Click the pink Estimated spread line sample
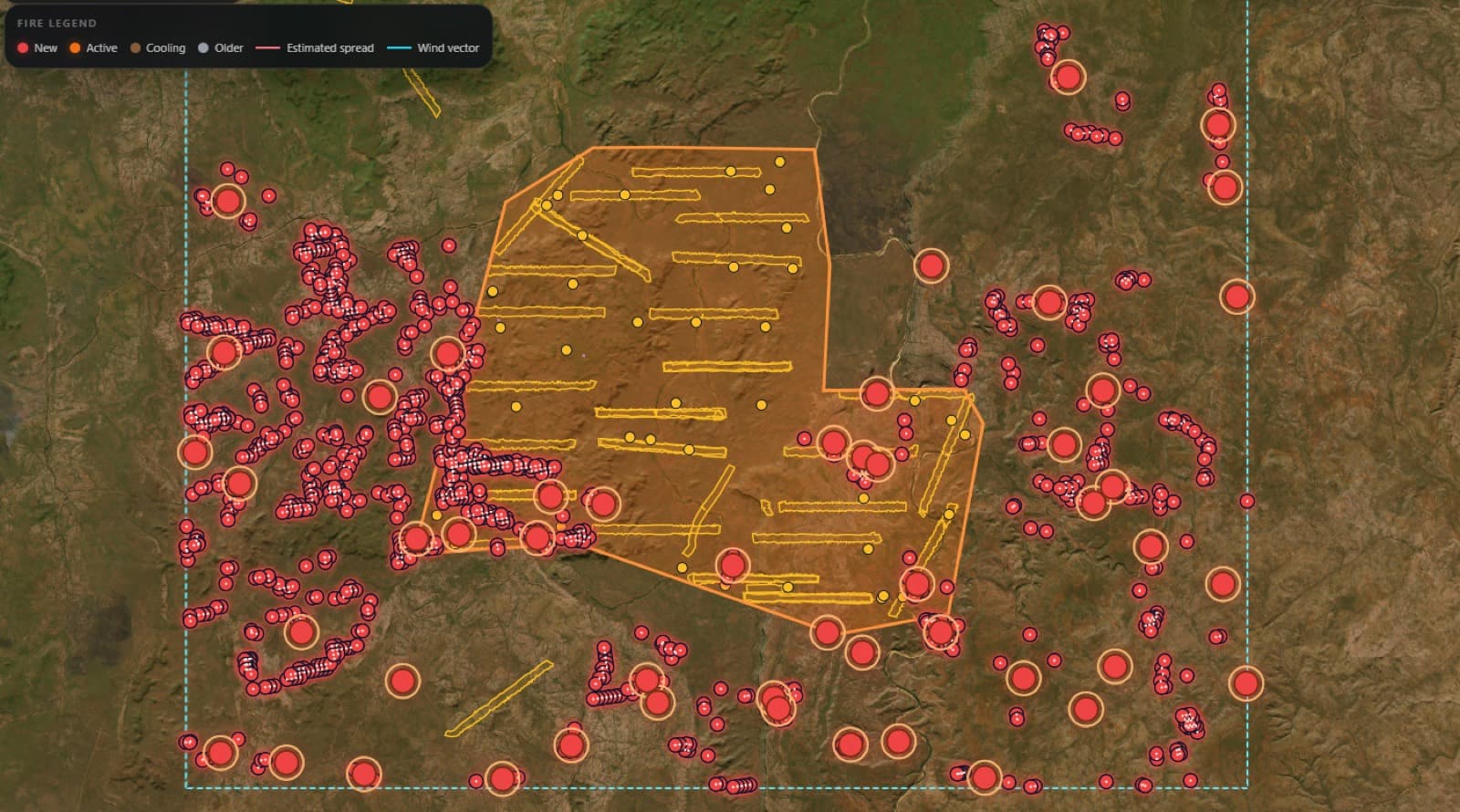Viewport: 1460px width, 812px height. tap(267, 47)
